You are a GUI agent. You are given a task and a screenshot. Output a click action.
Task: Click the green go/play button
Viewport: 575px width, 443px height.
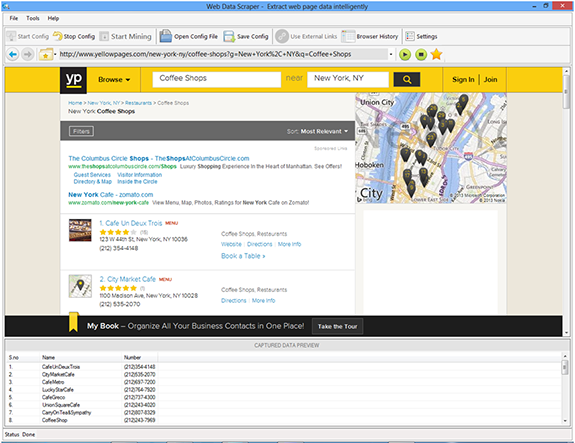405,55
